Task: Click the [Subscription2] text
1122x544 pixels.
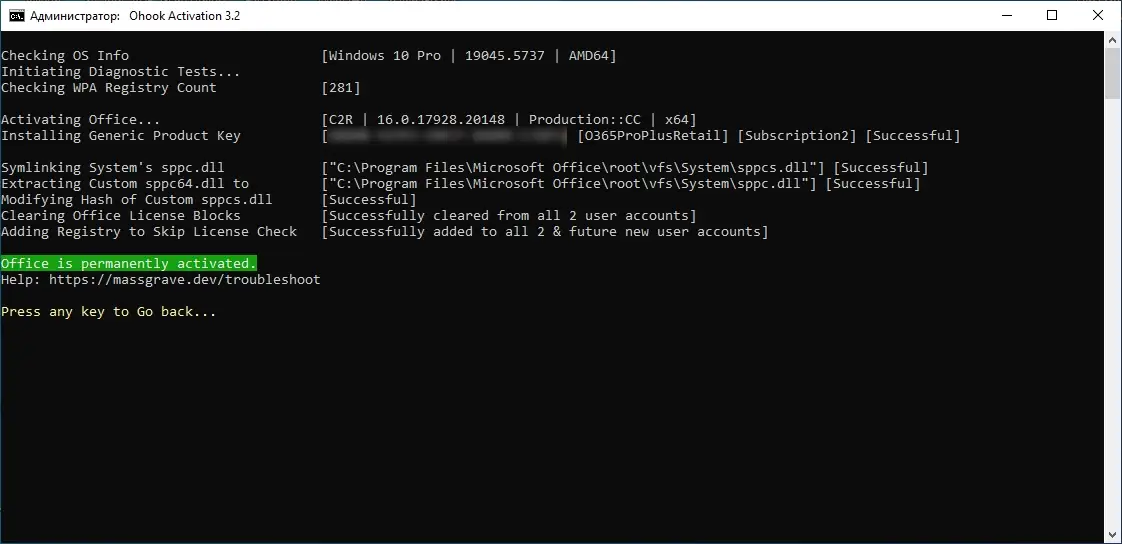Action: [x=796, y=136]
